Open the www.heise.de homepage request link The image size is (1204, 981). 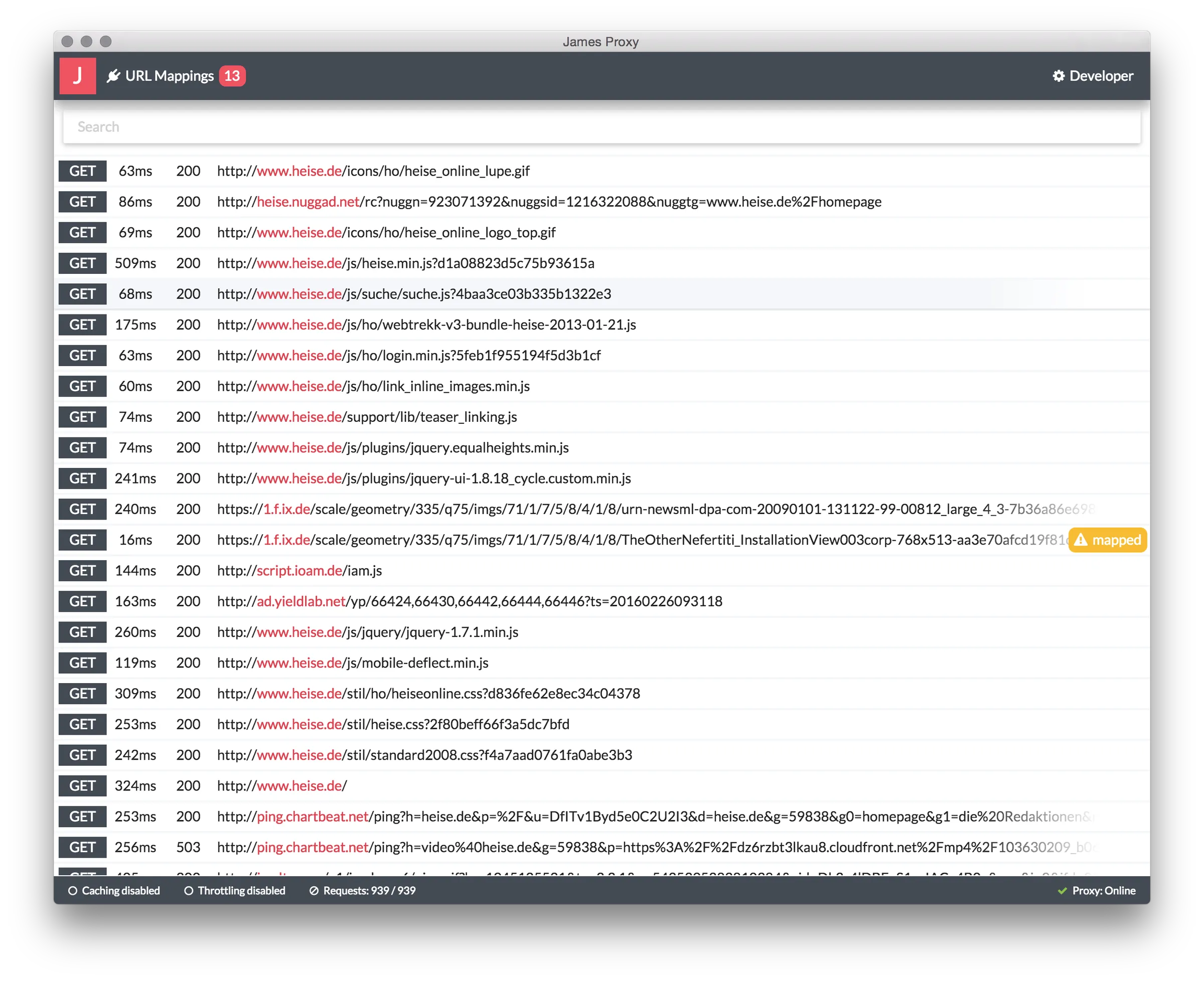pos(281,785)
